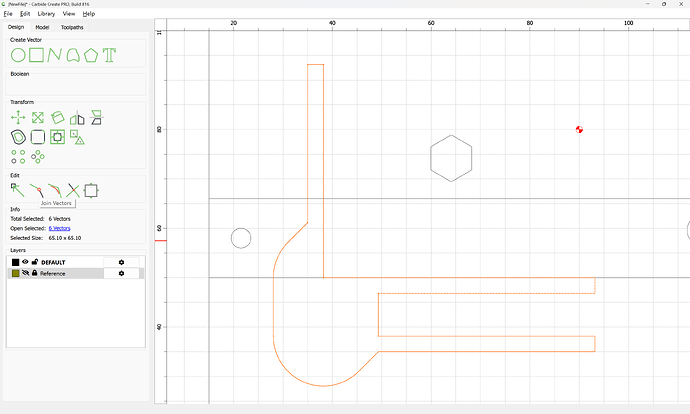Click the 6 Vectors open selected link
The width and height of the screenshot is (690, 414).
tap(59, 228)
